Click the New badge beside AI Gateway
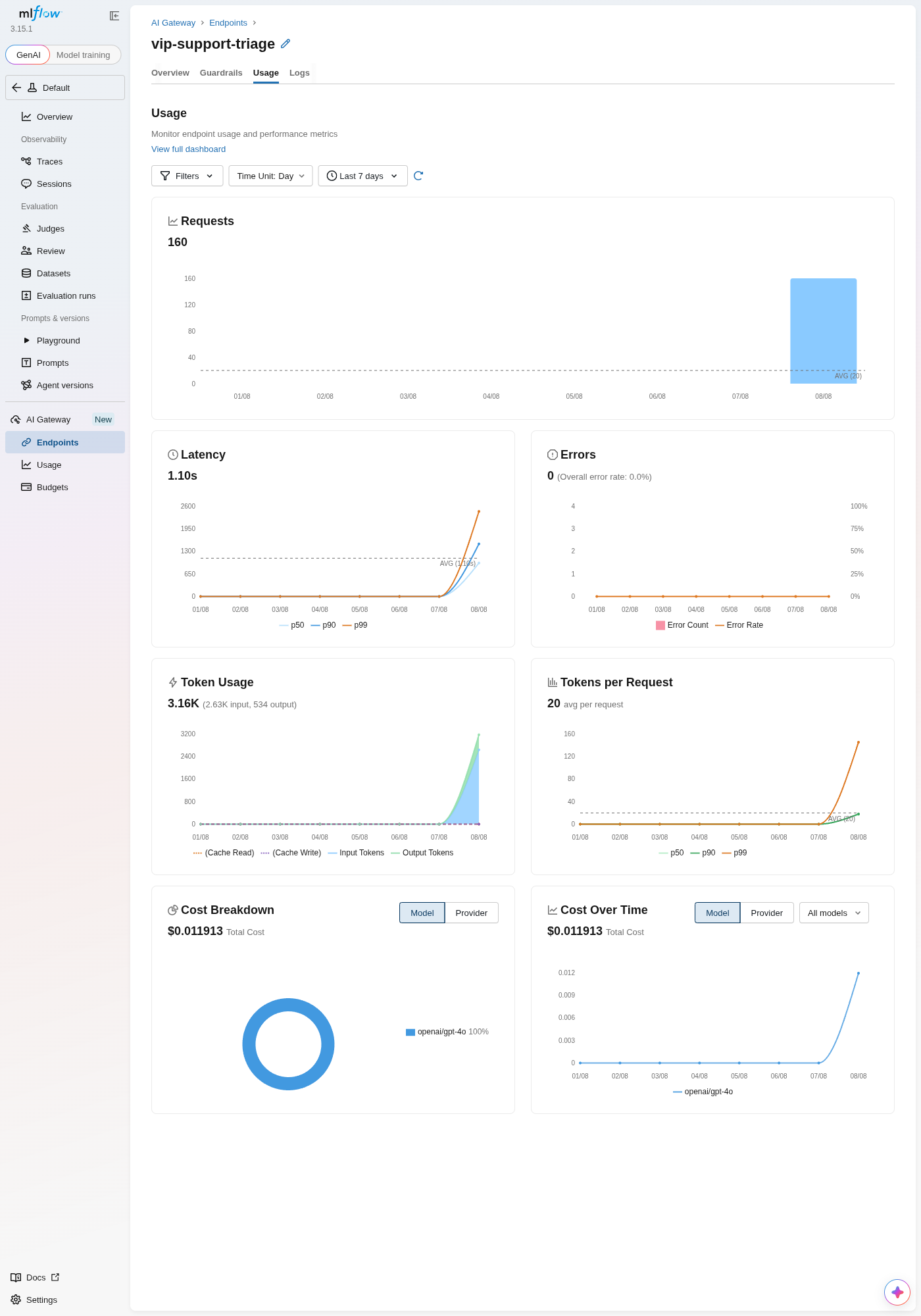Viewport: 921px width, 1316px height. pos(103,419)
